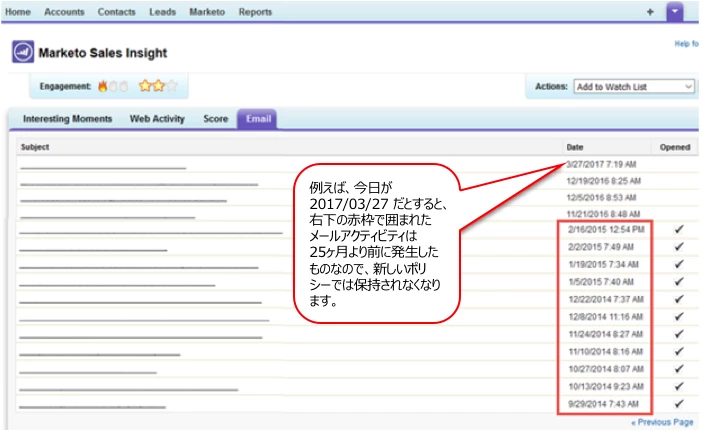
Task: Click the plus icon to show more tabs
Action: click(650, 12)
